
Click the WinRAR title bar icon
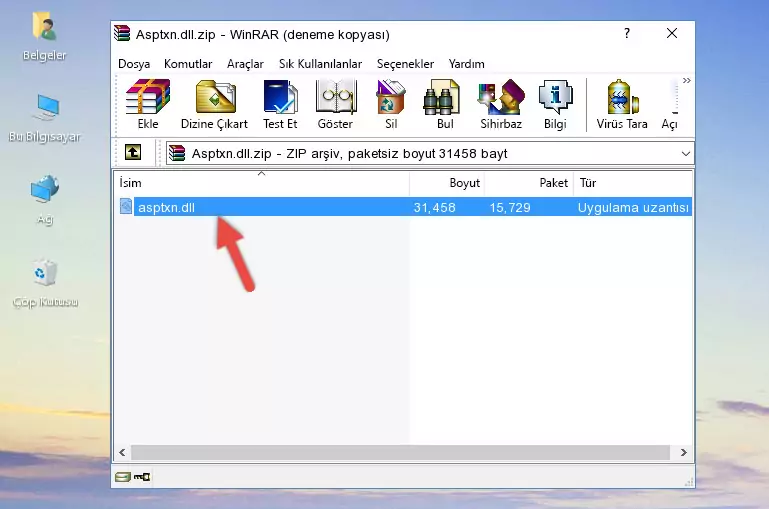tap(122, 34)
